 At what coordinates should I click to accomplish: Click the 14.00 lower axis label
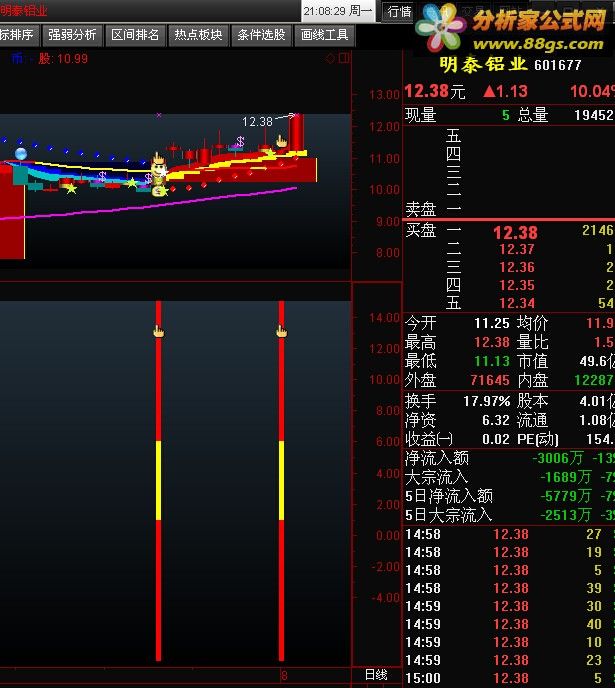(x=384, y=317)
